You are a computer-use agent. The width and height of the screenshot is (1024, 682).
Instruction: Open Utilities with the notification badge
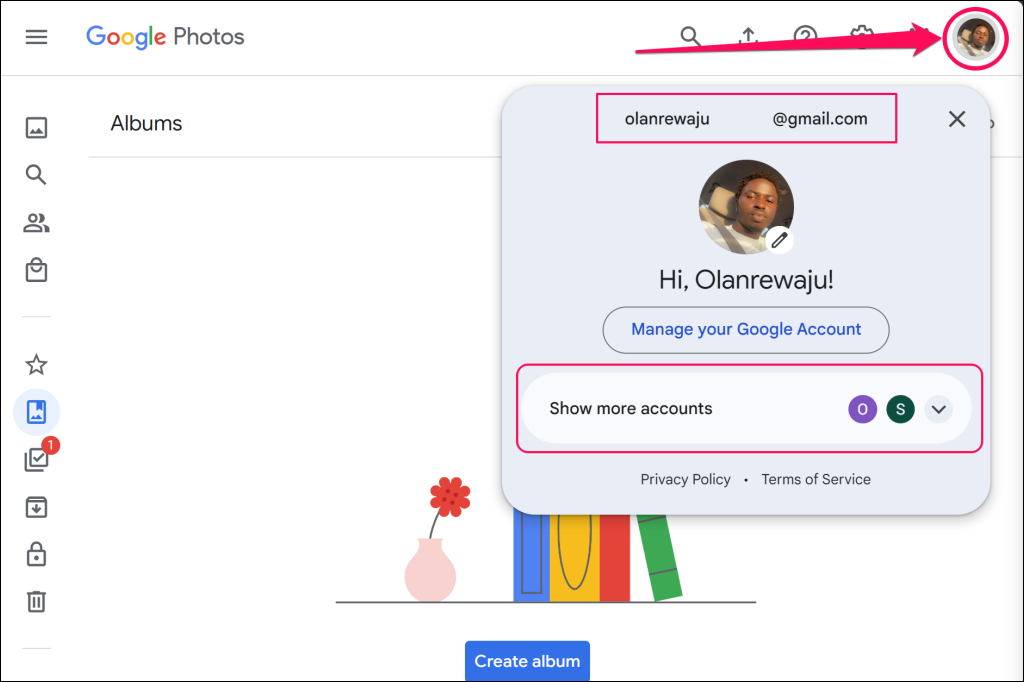(x=37, y=459)
